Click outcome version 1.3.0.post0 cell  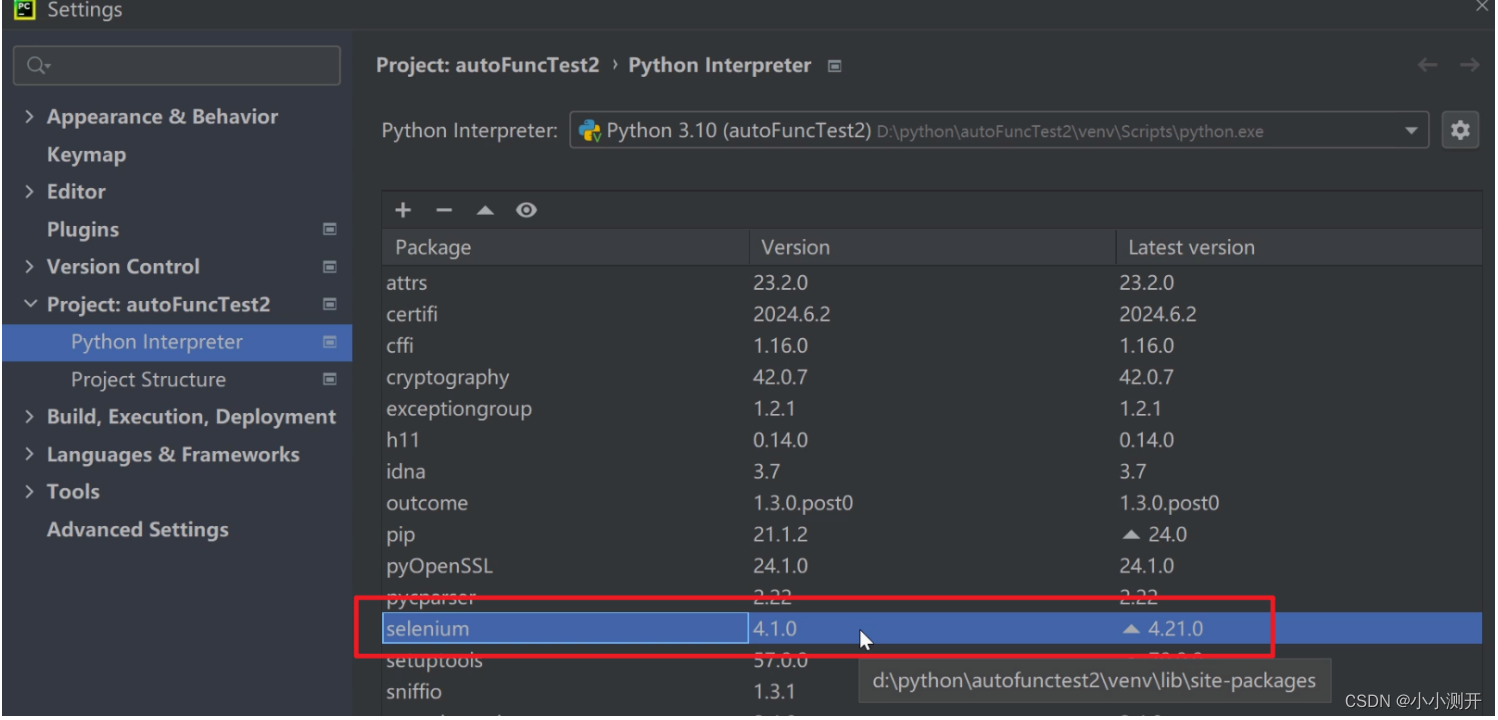[803, 503]
